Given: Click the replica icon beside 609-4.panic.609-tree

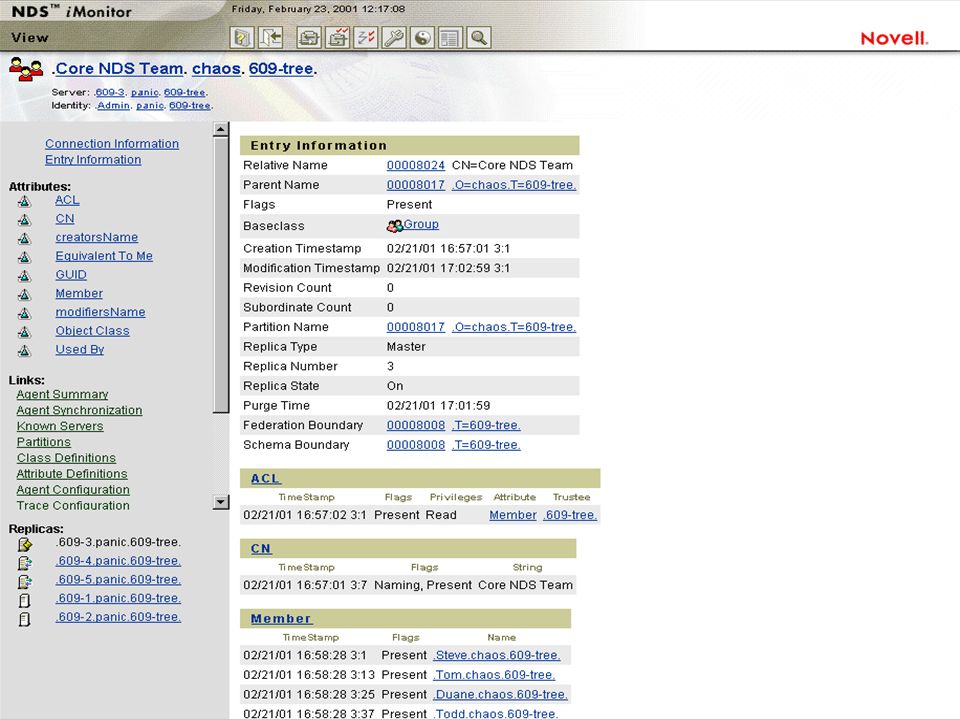Looking at the screenshot, I should tap(24, 563).
